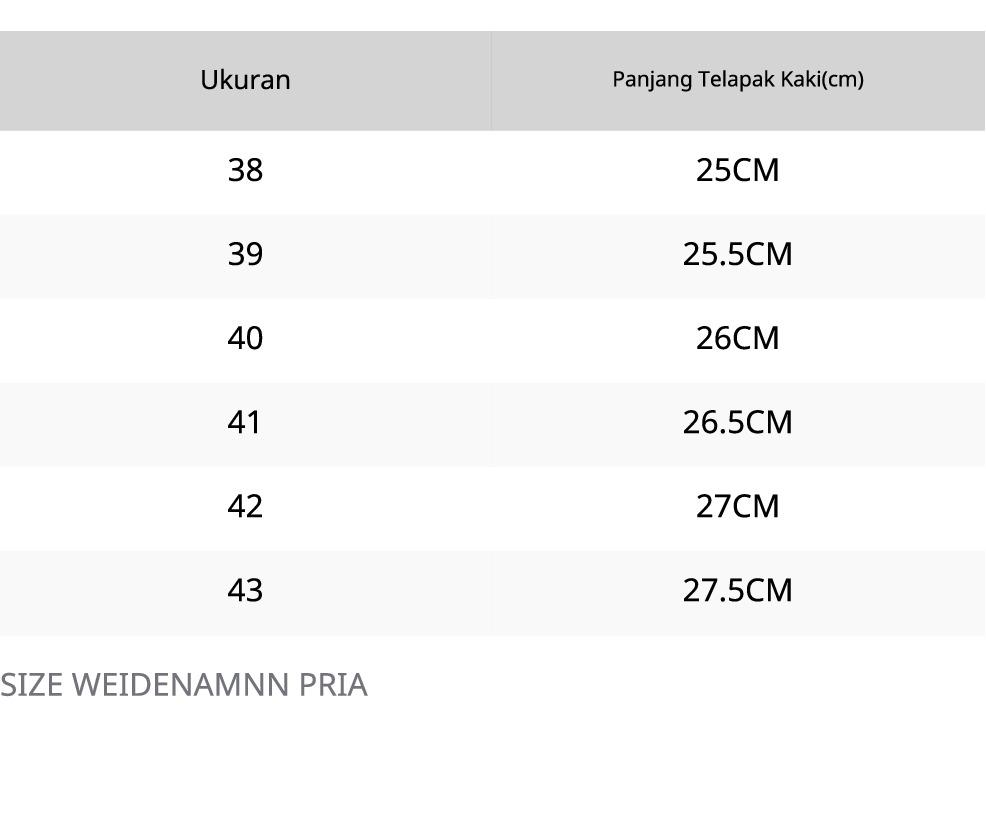986x826 pixels.
Task: Click the Panjang Telapak Kaki(cm) header
Action: [x=738, y=80]
